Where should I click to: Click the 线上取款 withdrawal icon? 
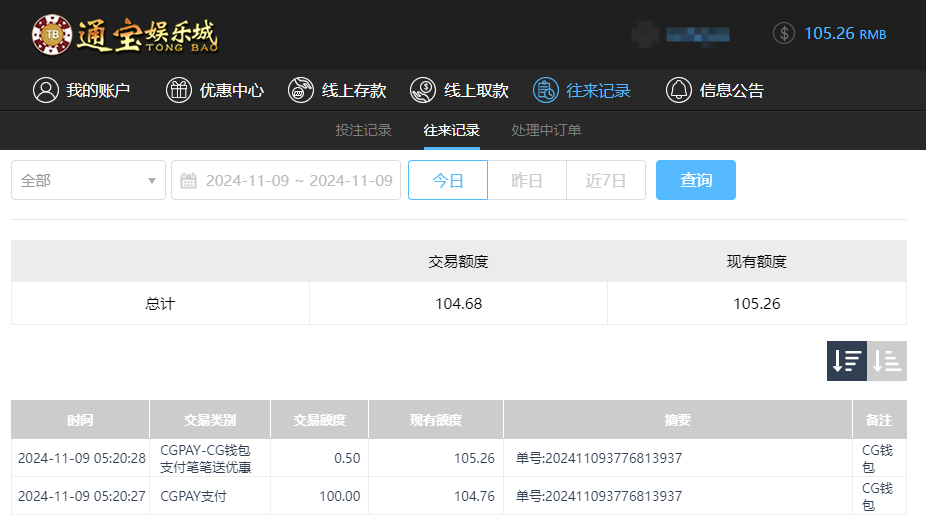pyautogui.click(x=423, y=90)
